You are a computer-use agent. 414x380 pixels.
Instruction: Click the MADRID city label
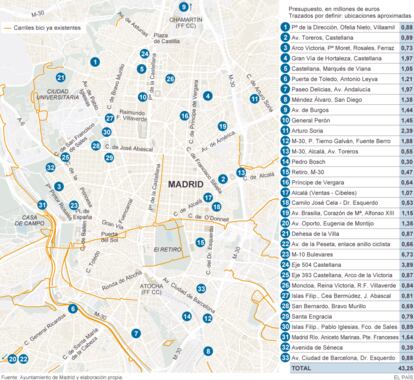[186, 184]
